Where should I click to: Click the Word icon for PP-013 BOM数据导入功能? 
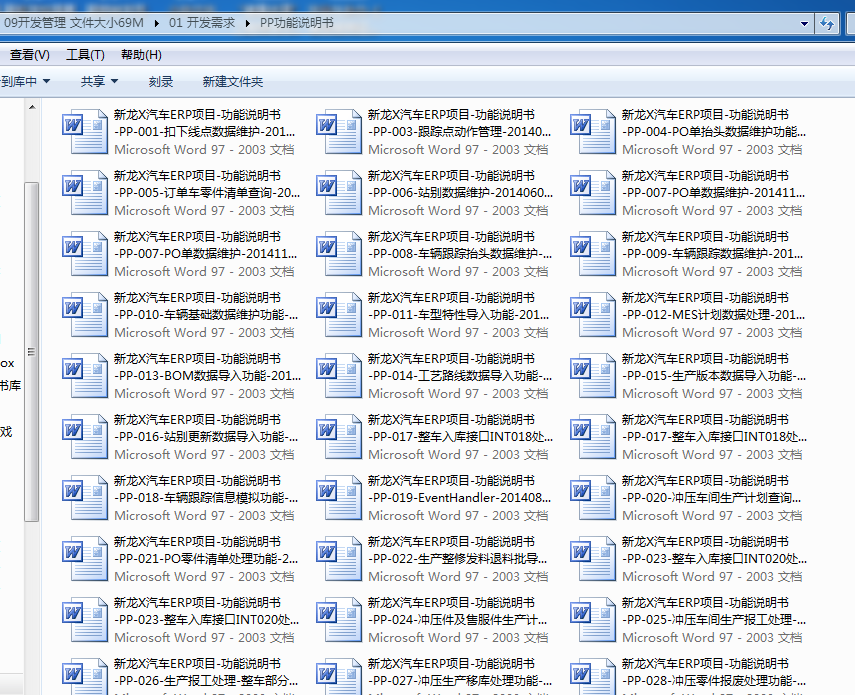[85, 376]
